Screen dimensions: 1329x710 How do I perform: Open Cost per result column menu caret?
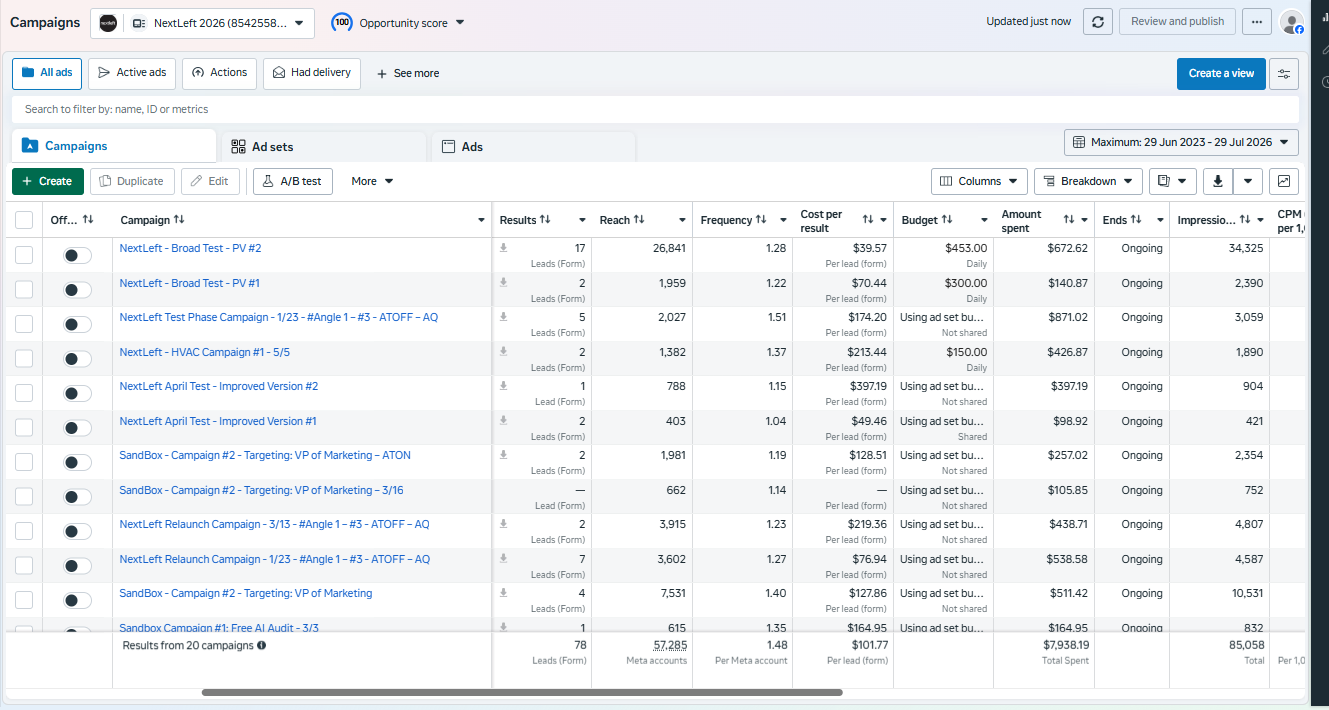coord(884,220)
